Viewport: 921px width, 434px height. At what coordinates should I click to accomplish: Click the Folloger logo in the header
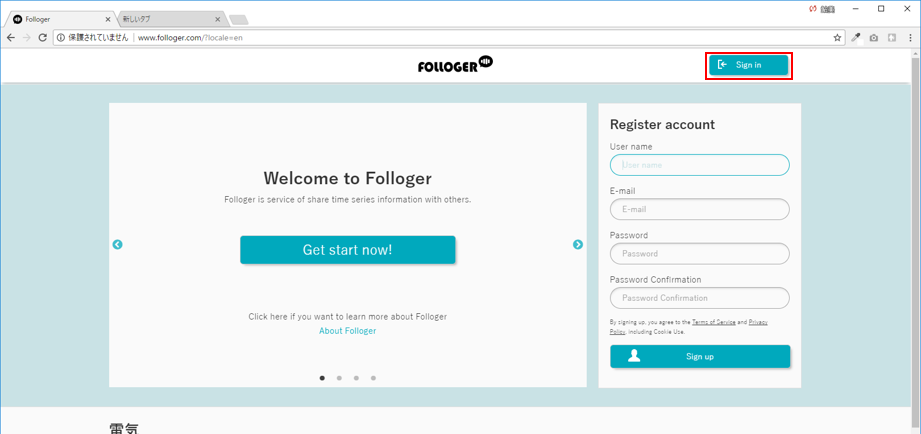click(455, 65)
